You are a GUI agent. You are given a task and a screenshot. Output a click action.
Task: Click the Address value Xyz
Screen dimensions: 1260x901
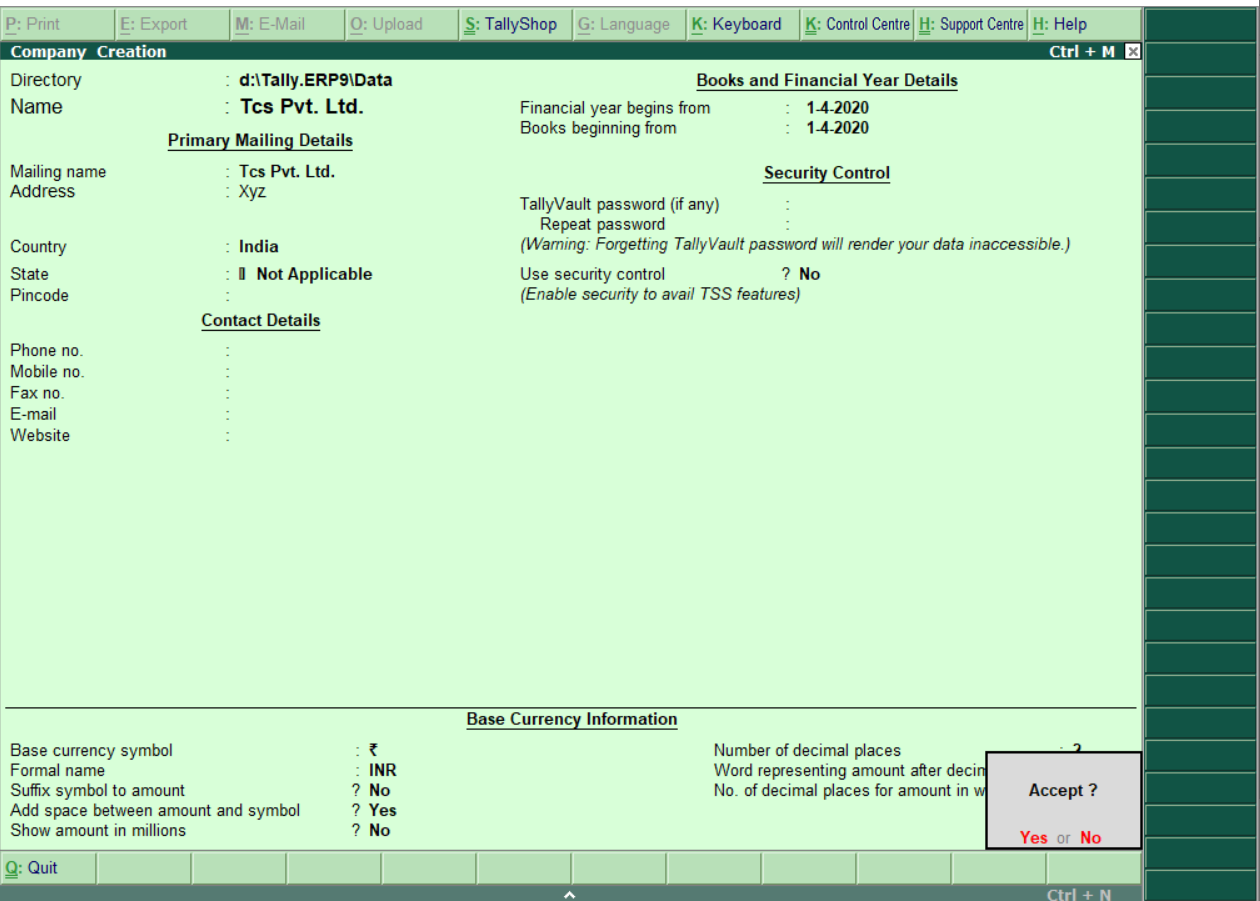[252, 192]
